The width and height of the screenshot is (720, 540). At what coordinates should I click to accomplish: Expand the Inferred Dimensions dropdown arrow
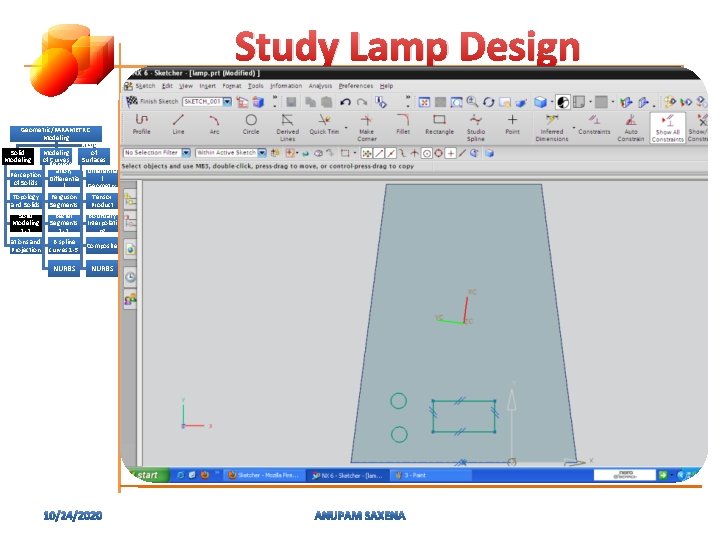(x=574, y=128)
